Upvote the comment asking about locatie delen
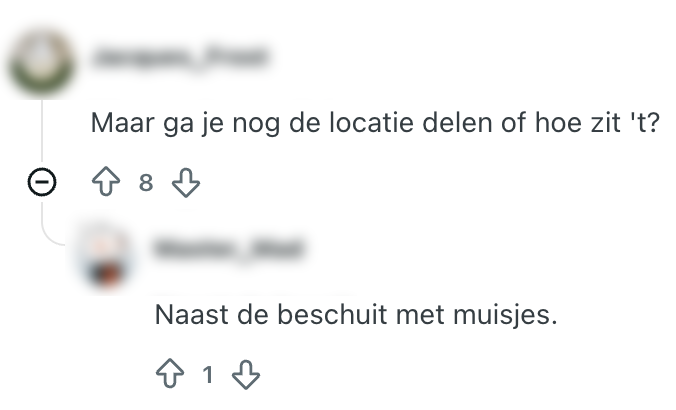 click(x=106, y=182)
